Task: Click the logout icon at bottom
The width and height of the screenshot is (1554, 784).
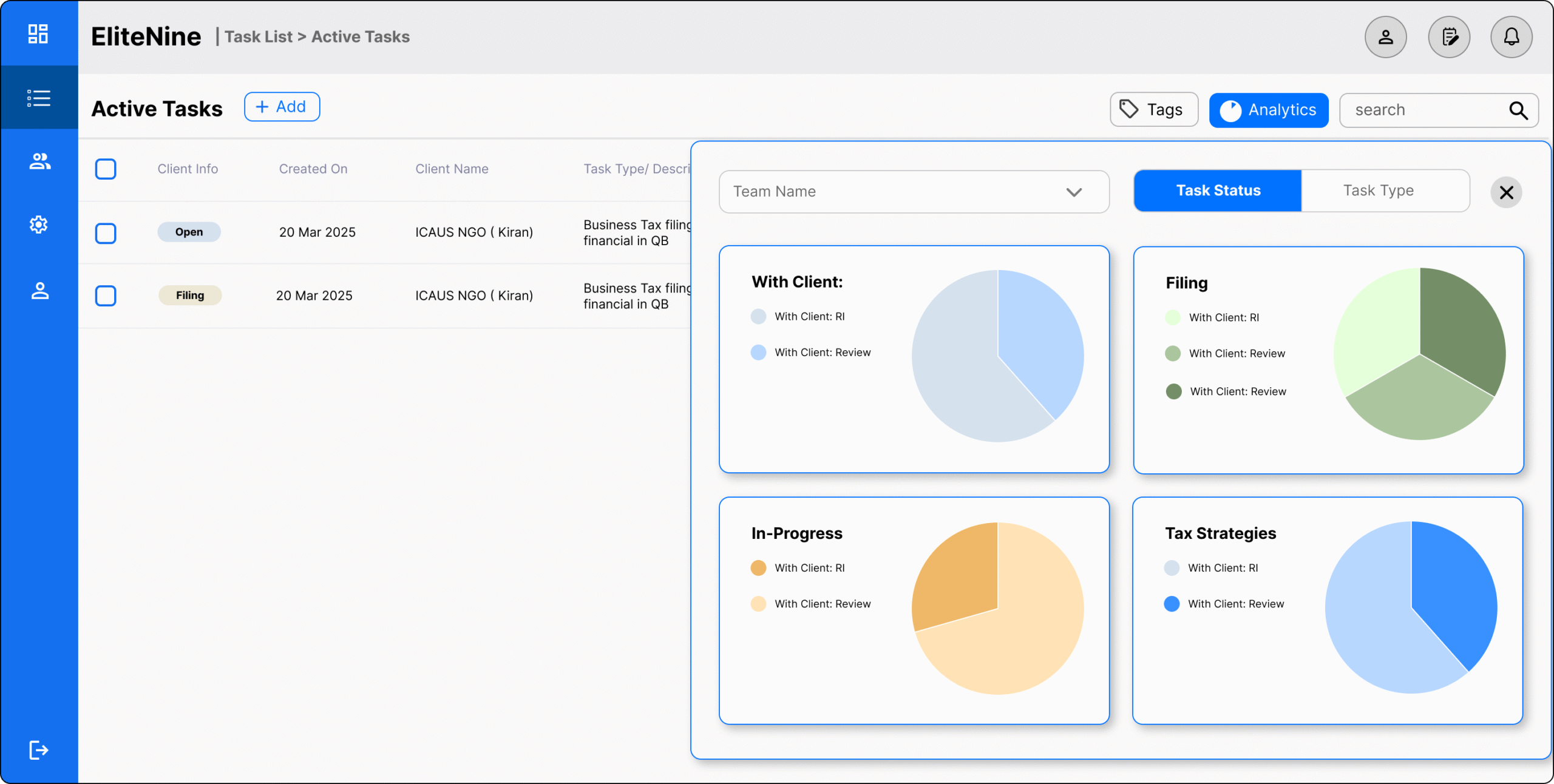Action: coord(38,750)
